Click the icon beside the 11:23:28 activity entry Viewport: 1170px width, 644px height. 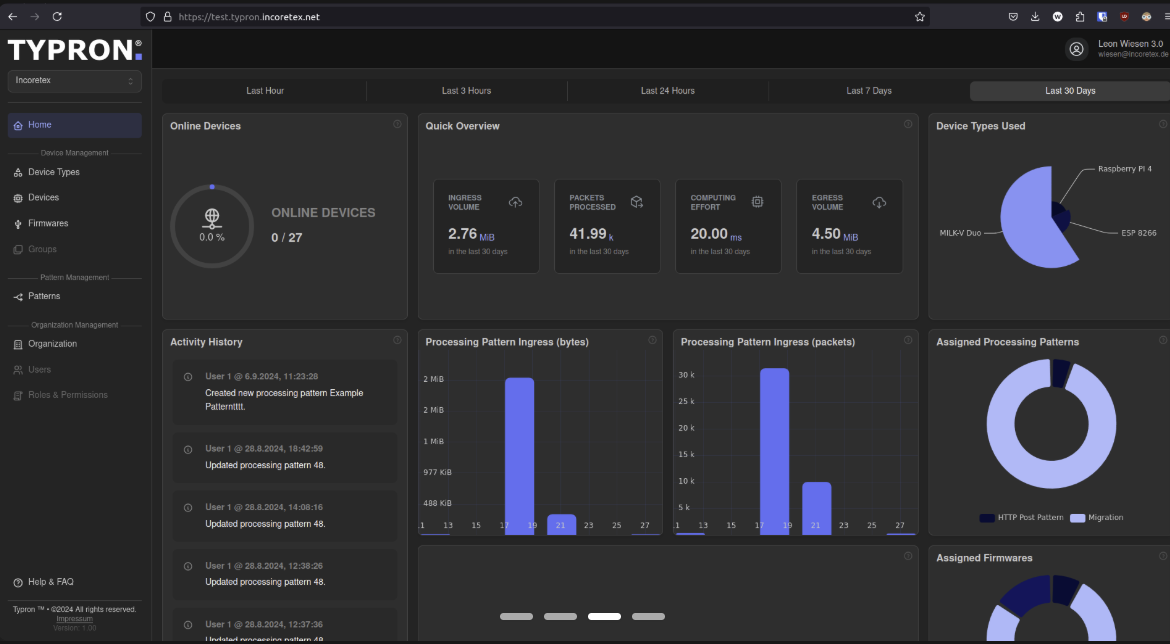188,377
